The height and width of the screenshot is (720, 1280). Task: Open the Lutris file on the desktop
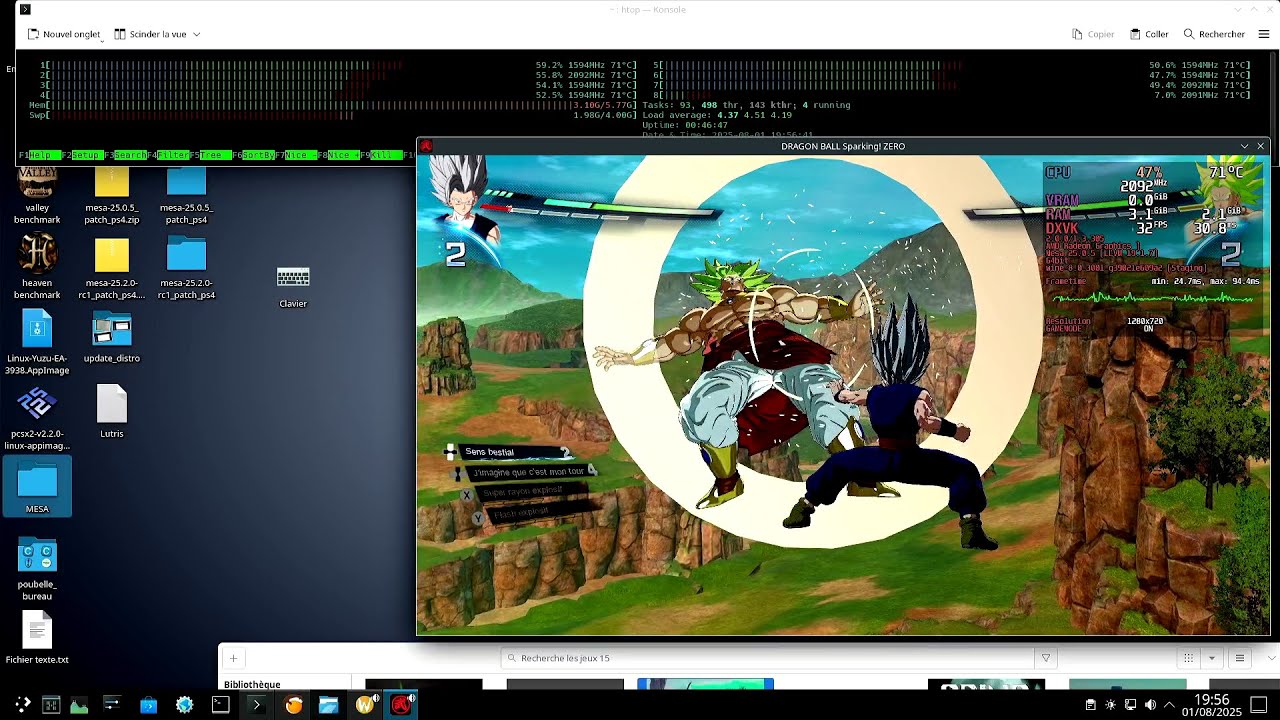click(x=112, y=412)
